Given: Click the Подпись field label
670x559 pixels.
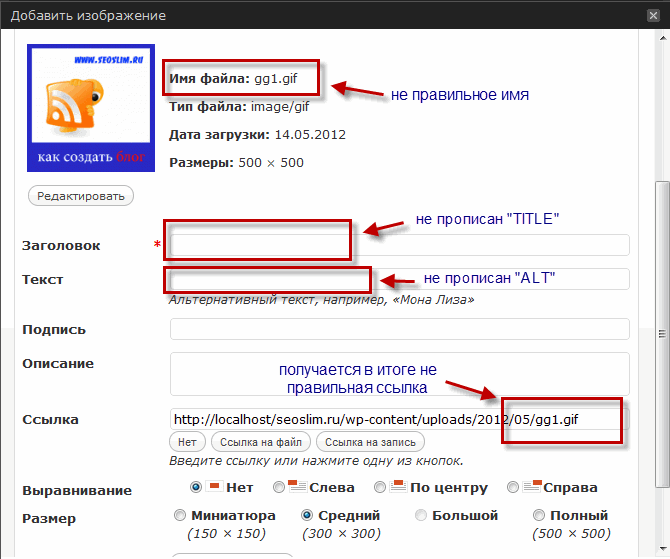Looking at the screenshot, I should (x=54, y=330).
